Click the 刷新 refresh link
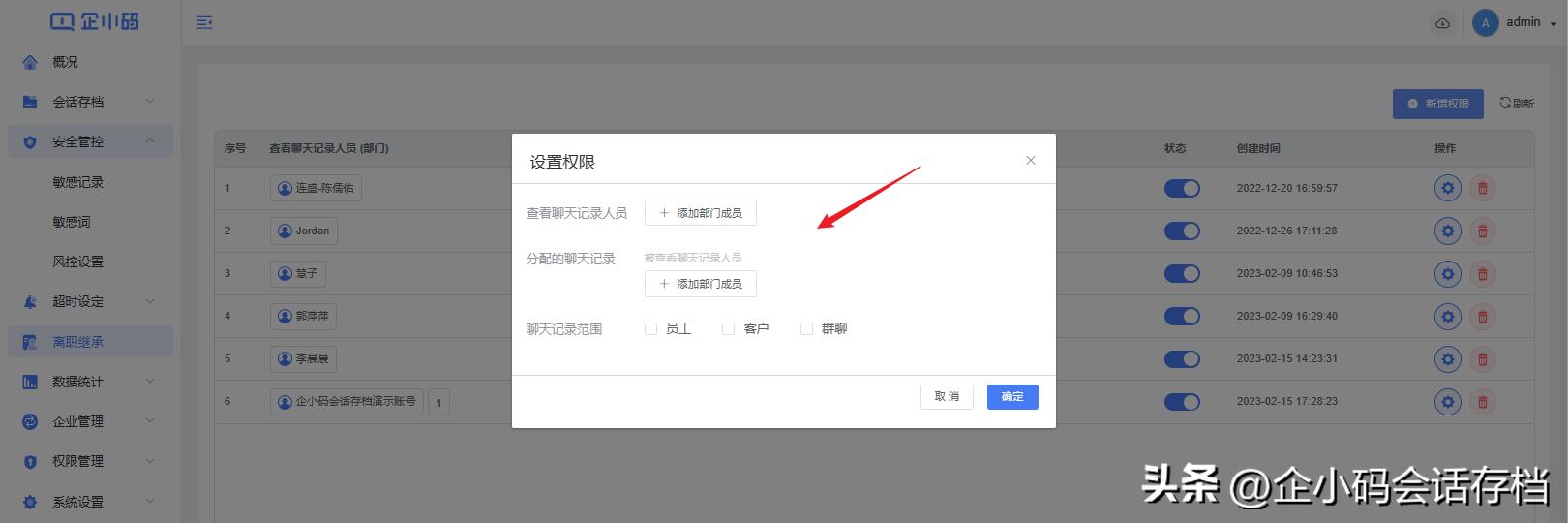Viewport: 1568px width, 523px height. (1517, 103)
